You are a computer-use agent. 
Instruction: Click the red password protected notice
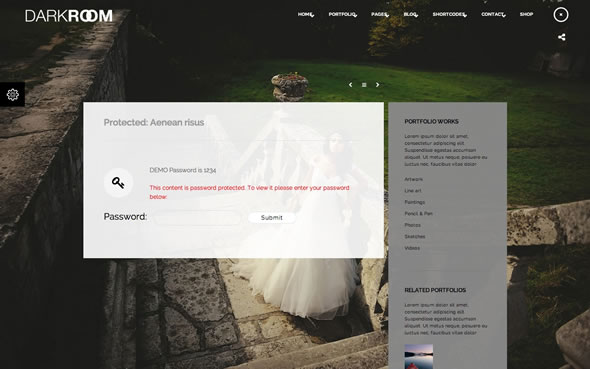[249, 192]
